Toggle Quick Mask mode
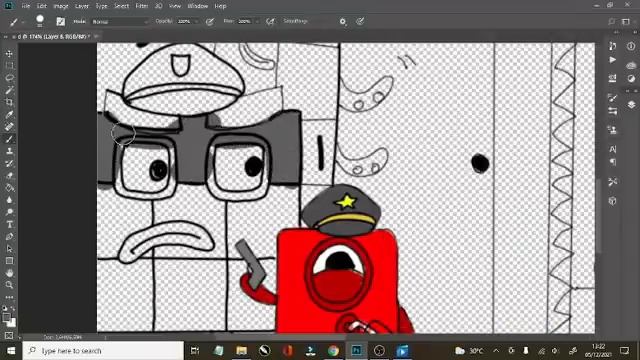 9,336
